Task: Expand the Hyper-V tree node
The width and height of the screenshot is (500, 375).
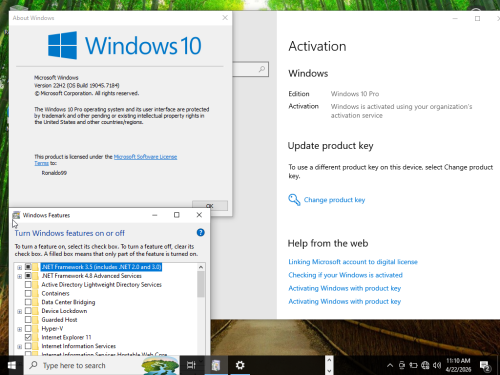Action: [19, 329]
